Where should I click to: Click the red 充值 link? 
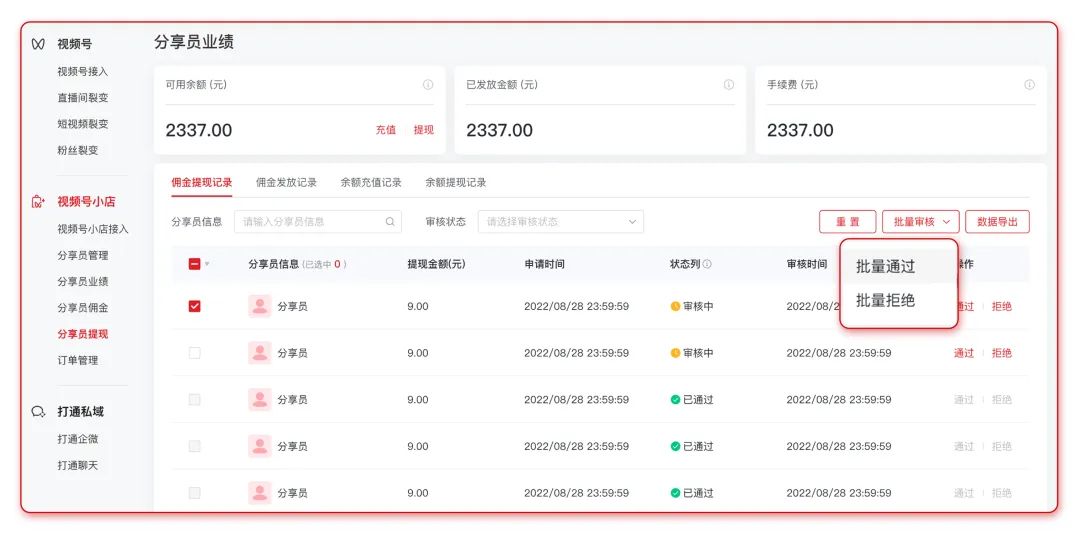[x=385, y=130]
